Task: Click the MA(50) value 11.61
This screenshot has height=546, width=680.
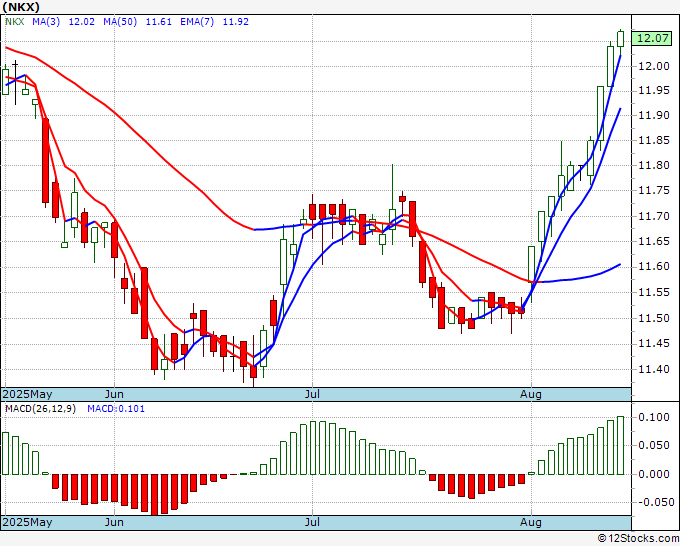Action: (158, 22)
